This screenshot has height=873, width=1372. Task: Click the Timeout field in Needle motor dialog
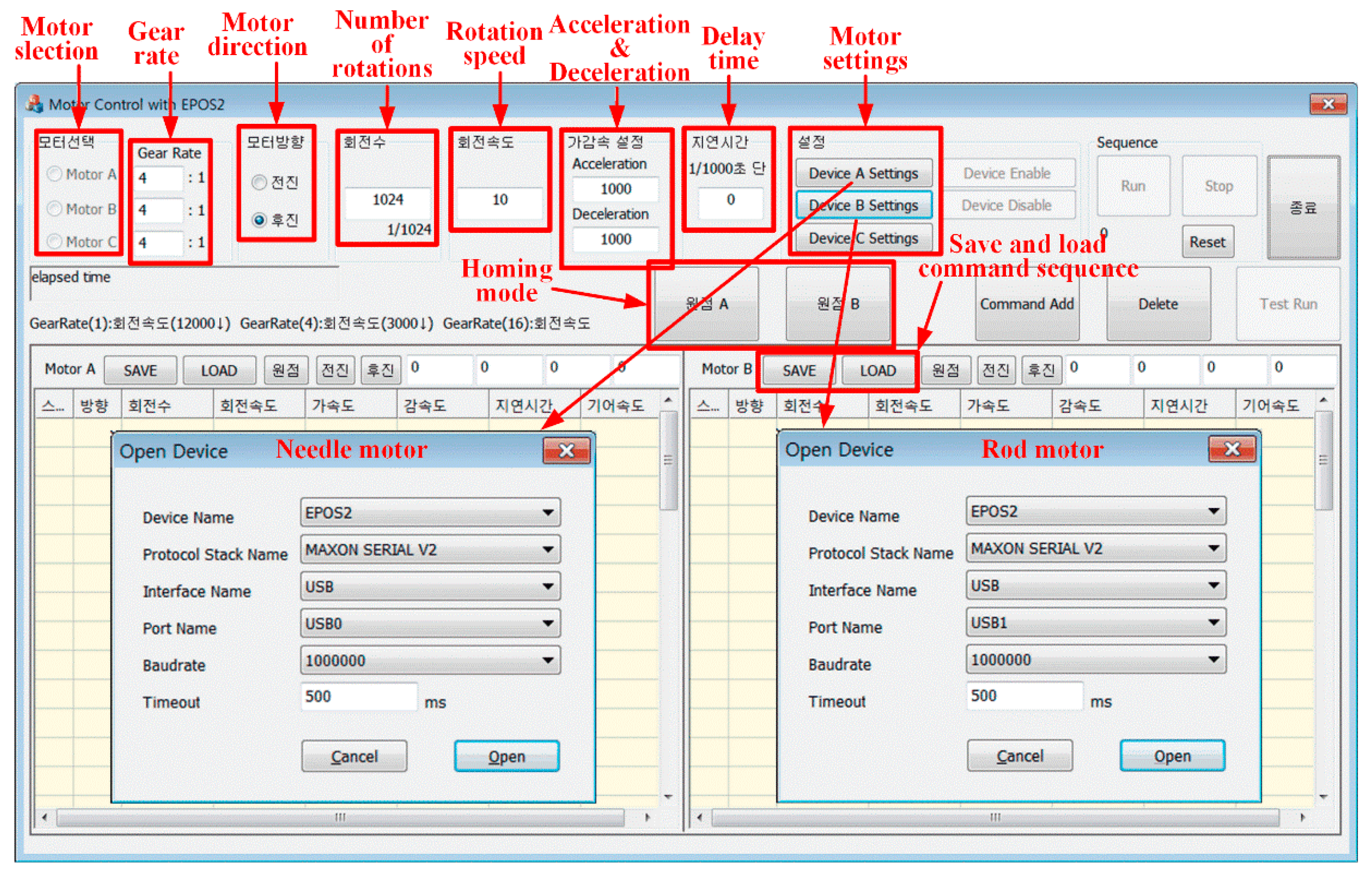[x=359, y=696]
